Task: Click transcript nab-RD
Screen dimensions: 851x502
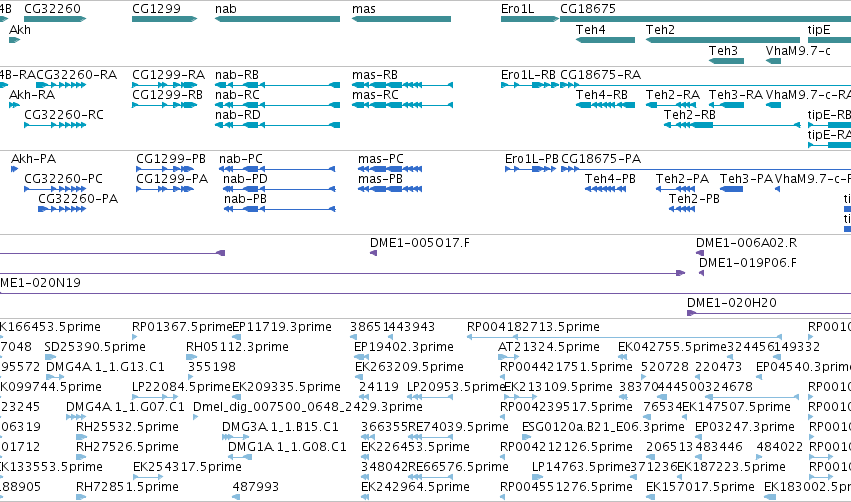Action: tap(238, 115)
